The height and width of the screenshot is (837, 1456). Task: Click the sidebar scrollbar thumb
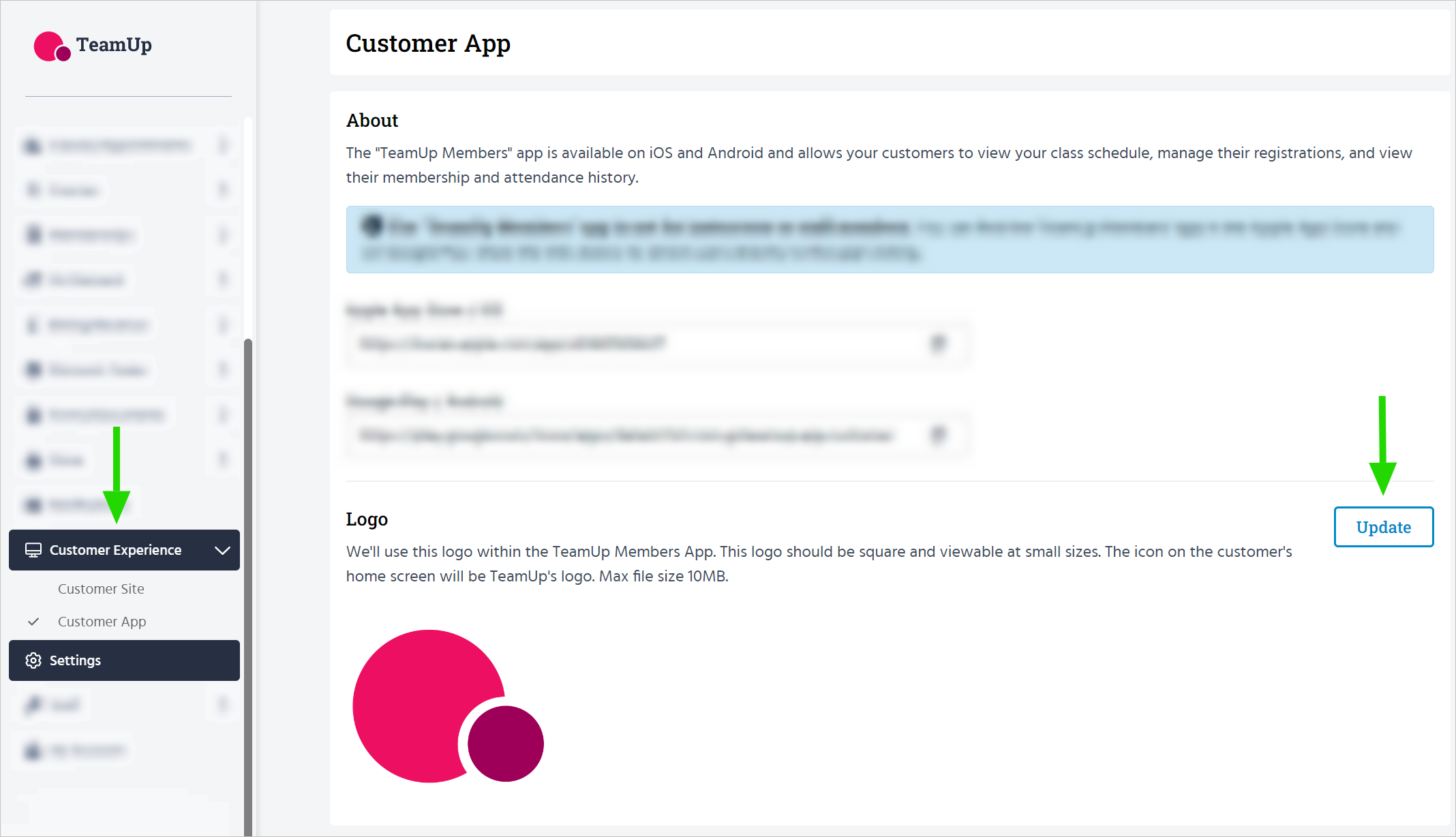pos(248,586)
